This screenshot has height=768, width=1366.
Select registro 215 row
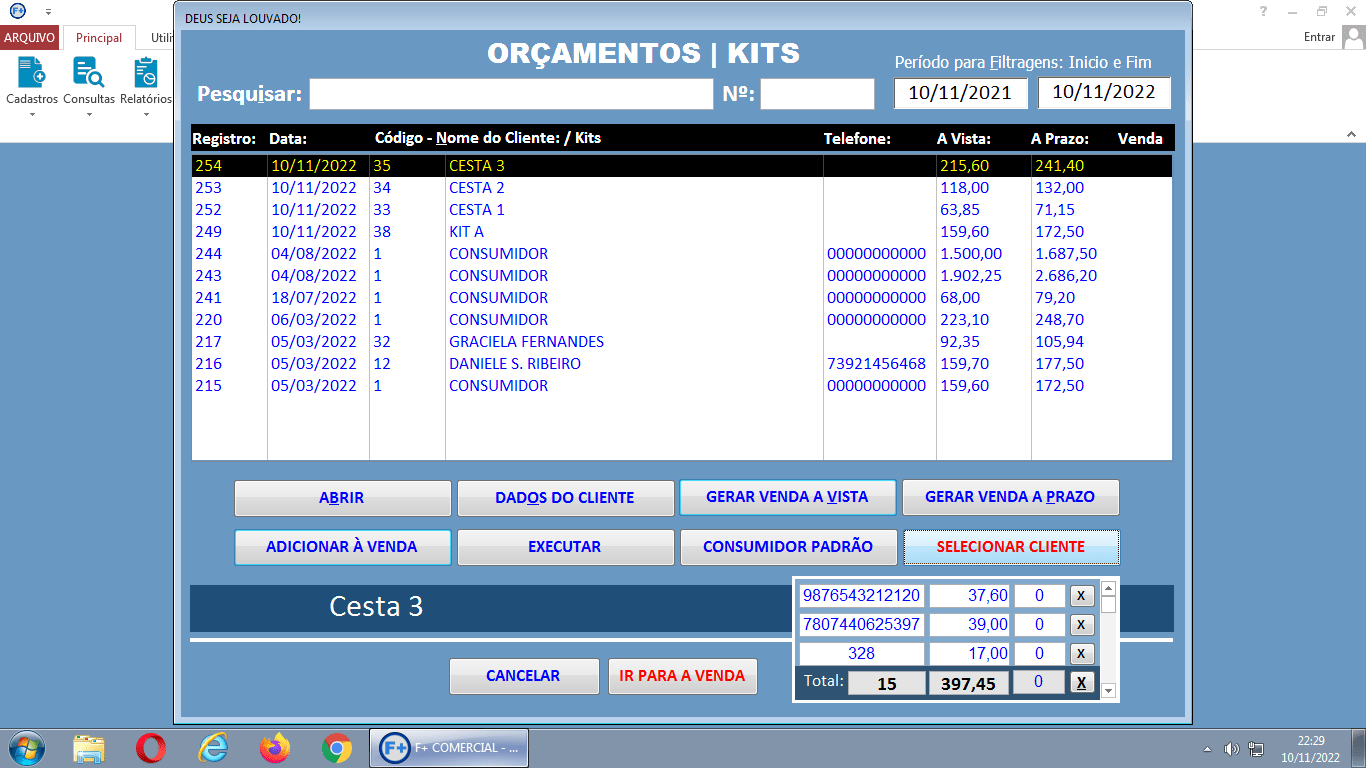click(681, 386)
